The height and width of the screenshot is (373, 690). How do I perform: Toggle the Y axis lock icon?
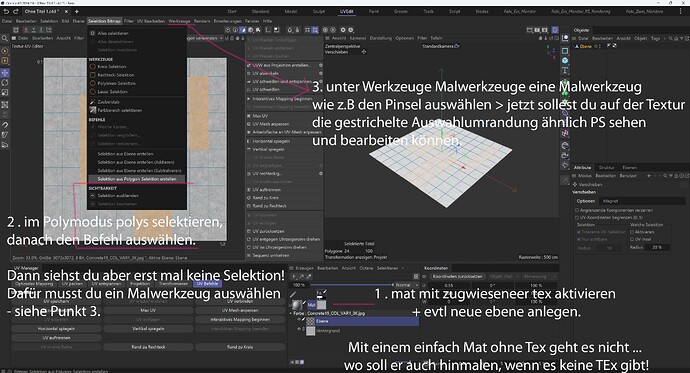click(x=33, y=30)
